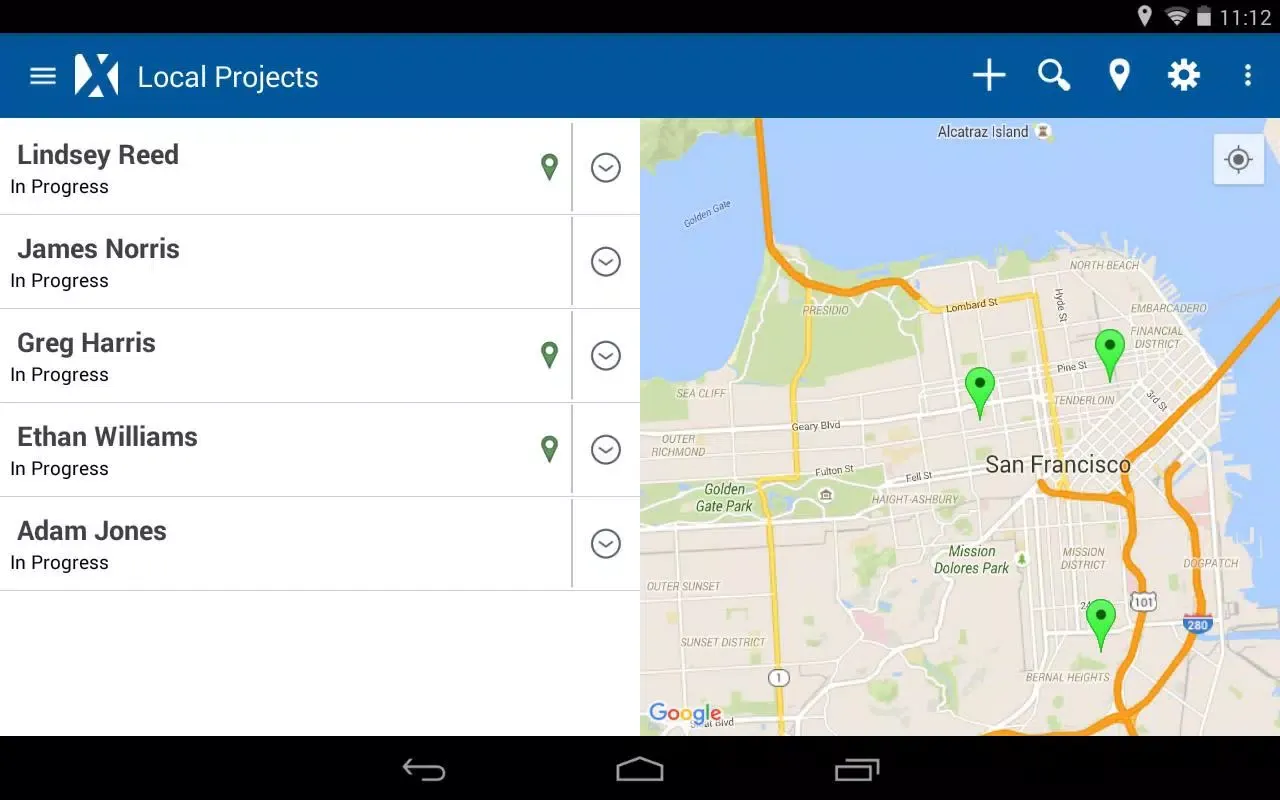Tap Mission Dolores Park map label
The image size is (1280, 800).
pyautogui.click(x=972, y=559)
